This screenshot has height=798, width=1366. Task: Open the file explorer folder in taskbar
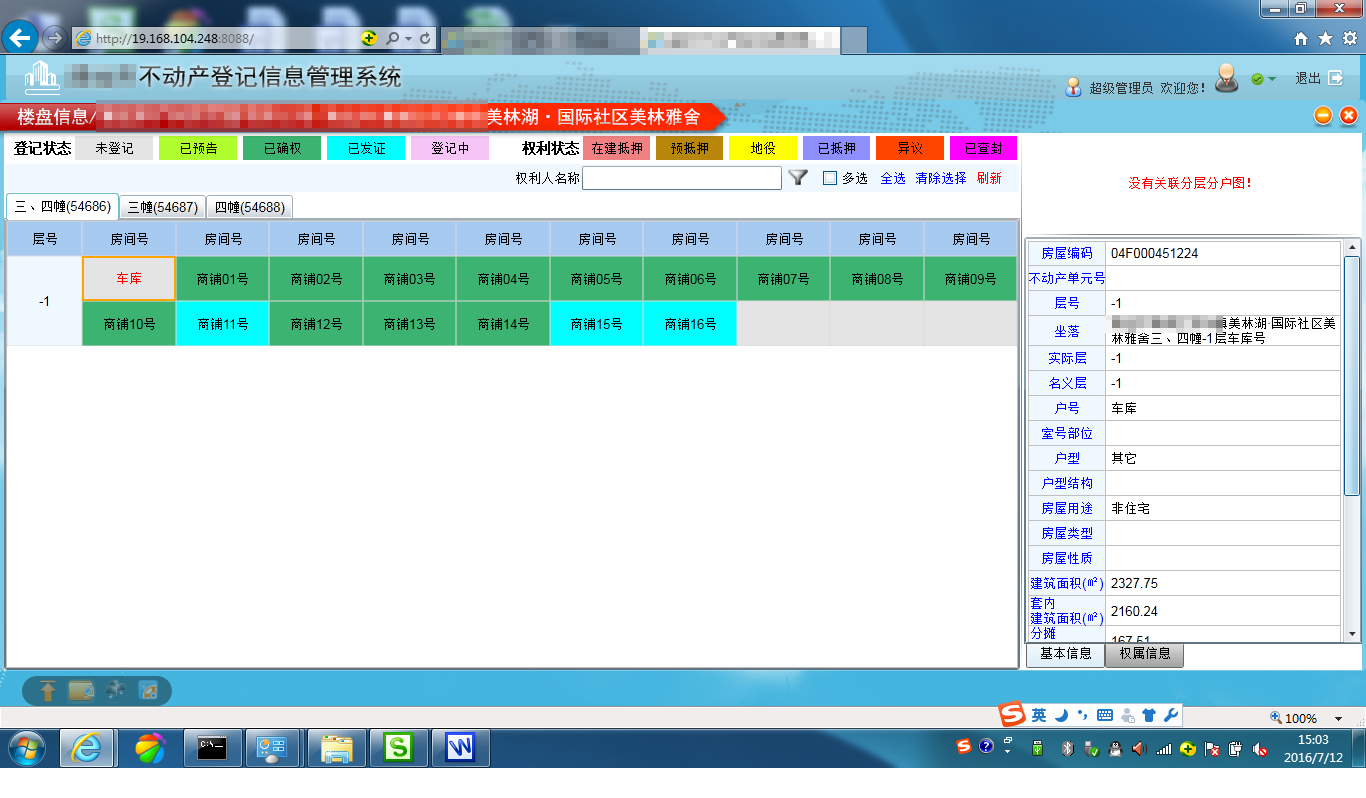click(x=337, y=747)
